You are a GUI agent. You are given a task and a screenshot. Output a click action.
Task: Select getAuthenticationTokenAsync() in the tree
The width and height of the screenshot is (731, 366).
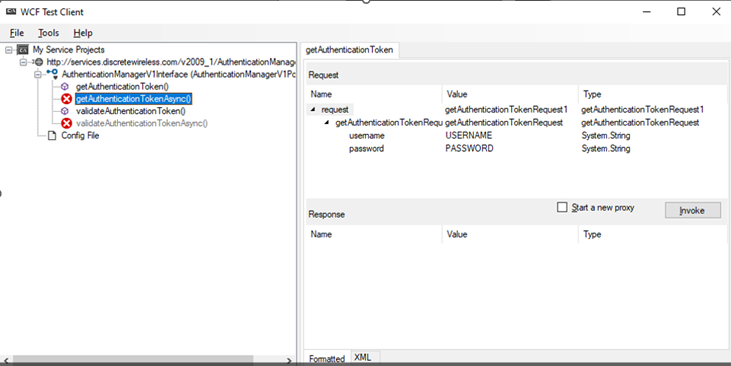coord(133,99)
